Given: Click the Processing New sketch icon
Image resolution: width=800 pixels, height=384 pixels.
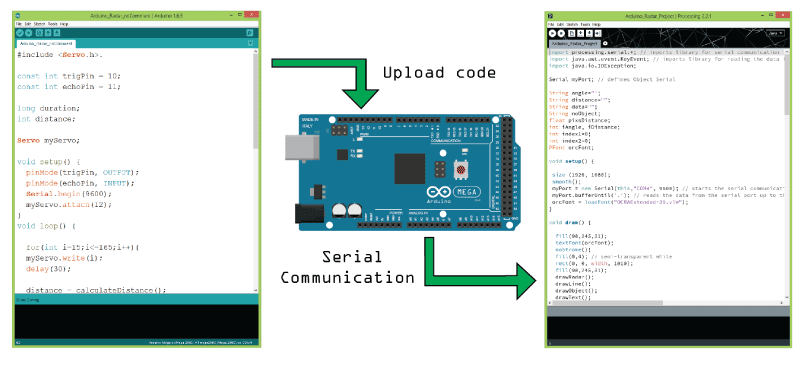Looking at the screenshot, I should click(x=571, y=33).
